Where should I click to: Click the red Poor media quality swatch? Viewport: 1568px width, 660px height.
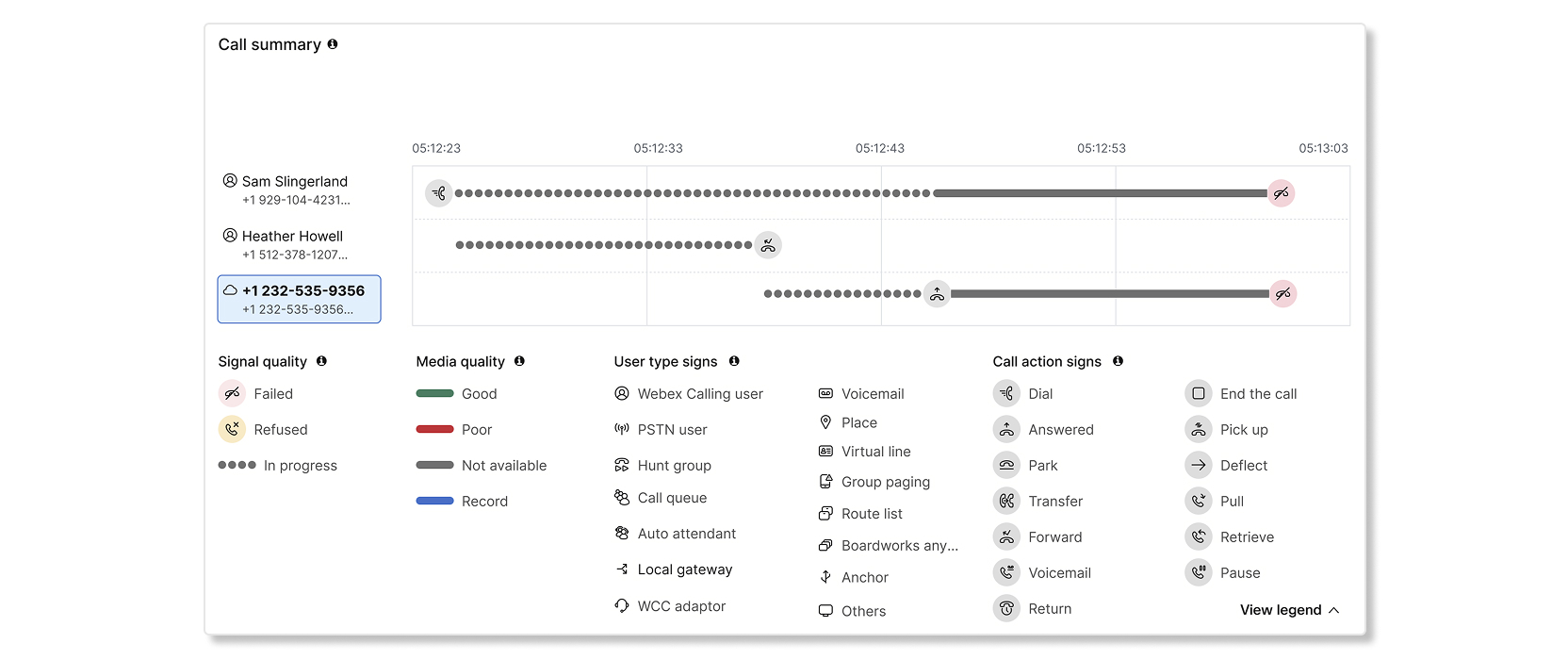pyautogui.click(x=434, y=430)
